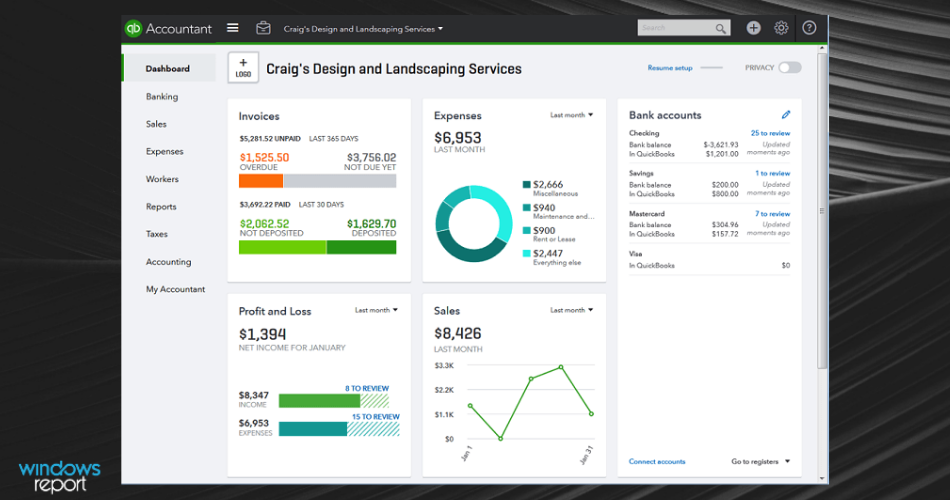Click the teal expenses bar
The height and width of the screenshot is (500, 950).
pyautogui.click(x=313, y=429)
